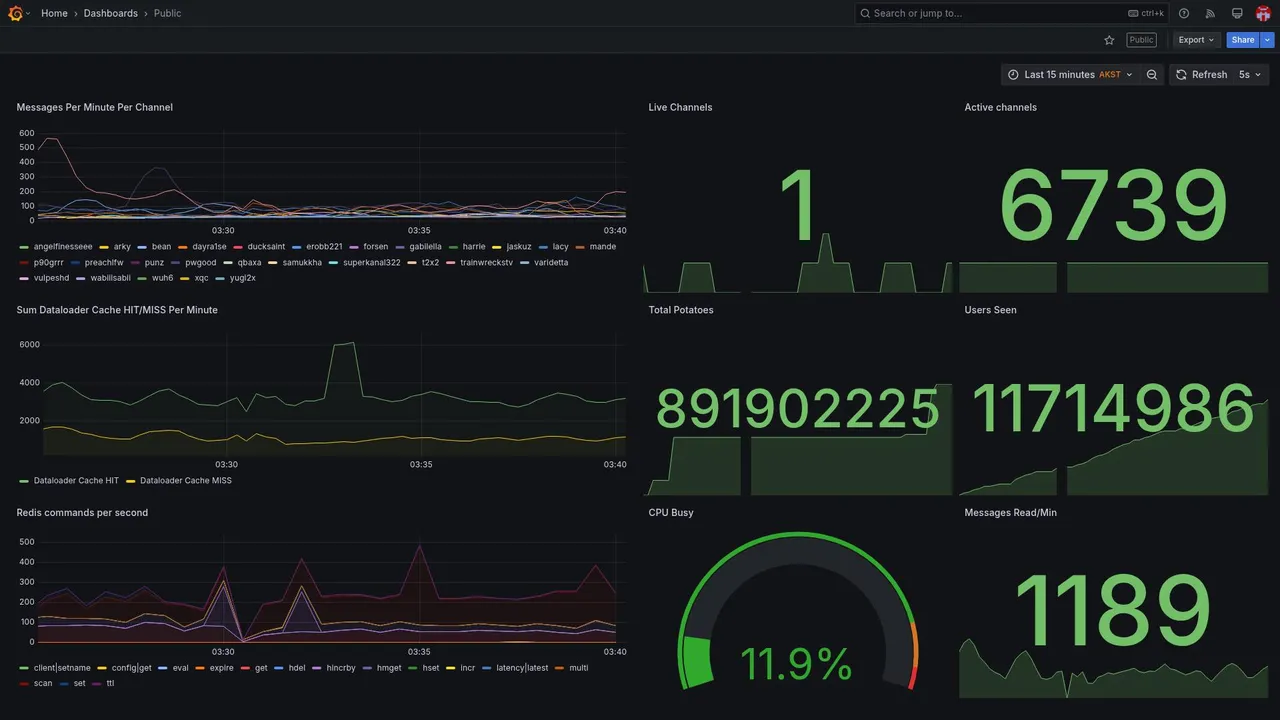This screenshot has height=720, width=1280.
Task: Expand the 5s refresh interval dropdown
Action: (1250, 75)
